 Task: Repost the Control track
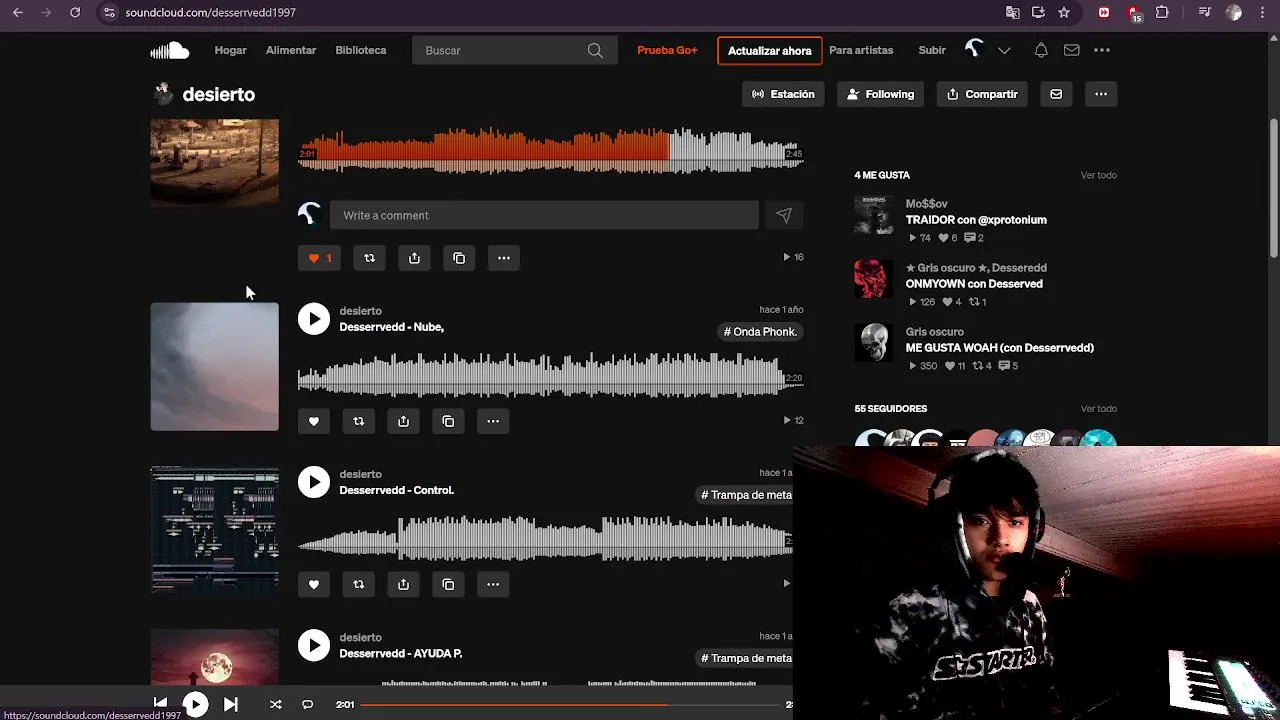pos(359,584)
